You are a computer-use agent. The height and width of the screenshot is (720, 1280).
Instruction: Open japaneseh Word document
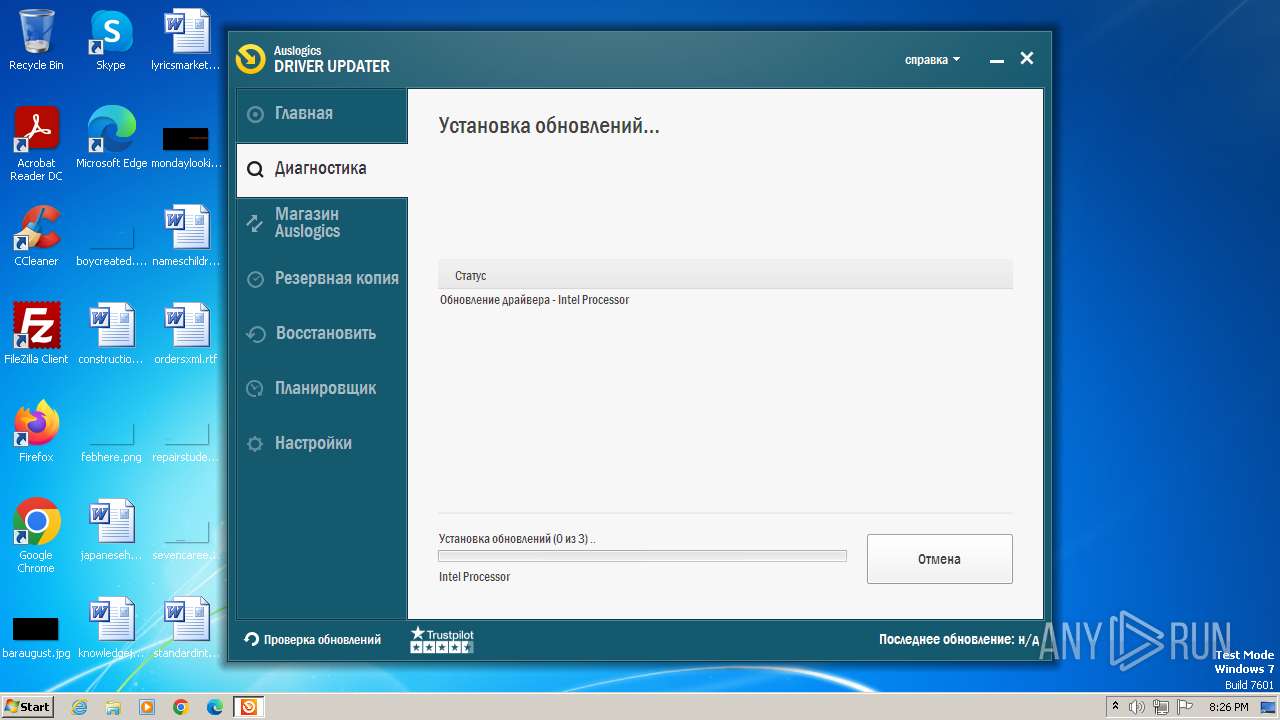pyautogui.click(x=111, y=530)
